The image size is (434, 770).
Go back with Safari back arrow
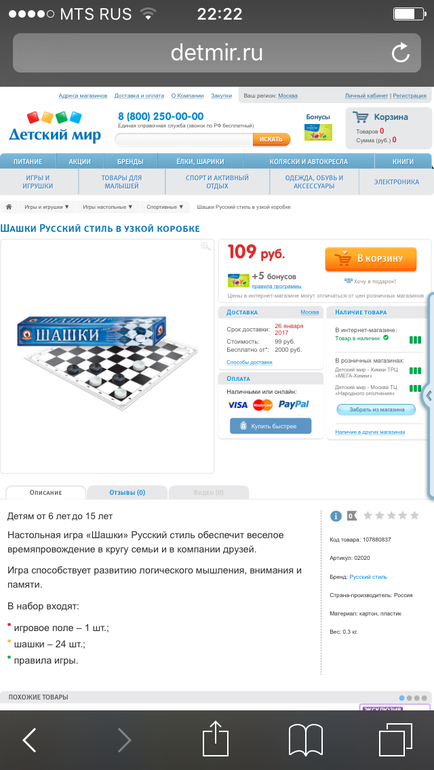click(29, 740)
